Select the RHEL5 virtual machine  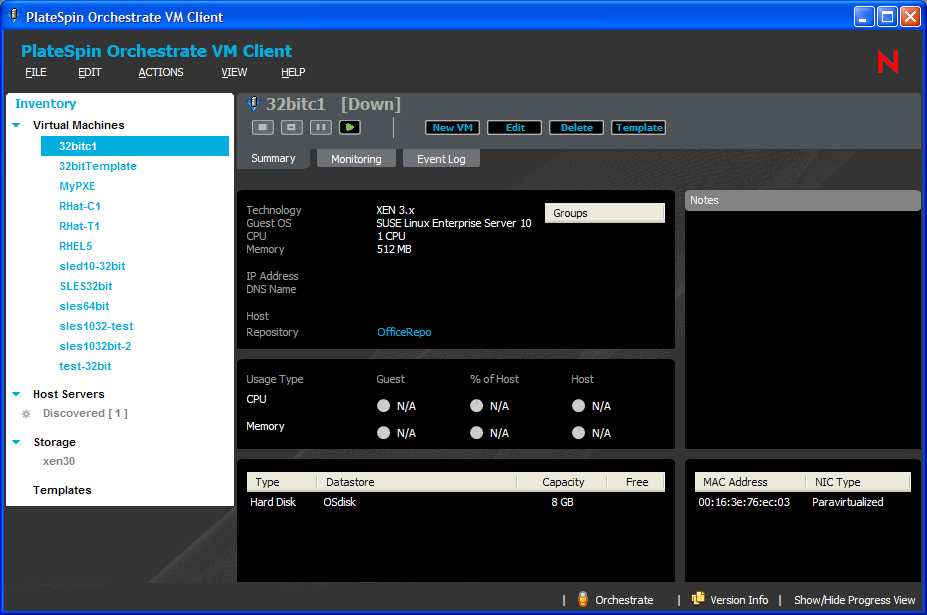76,246
